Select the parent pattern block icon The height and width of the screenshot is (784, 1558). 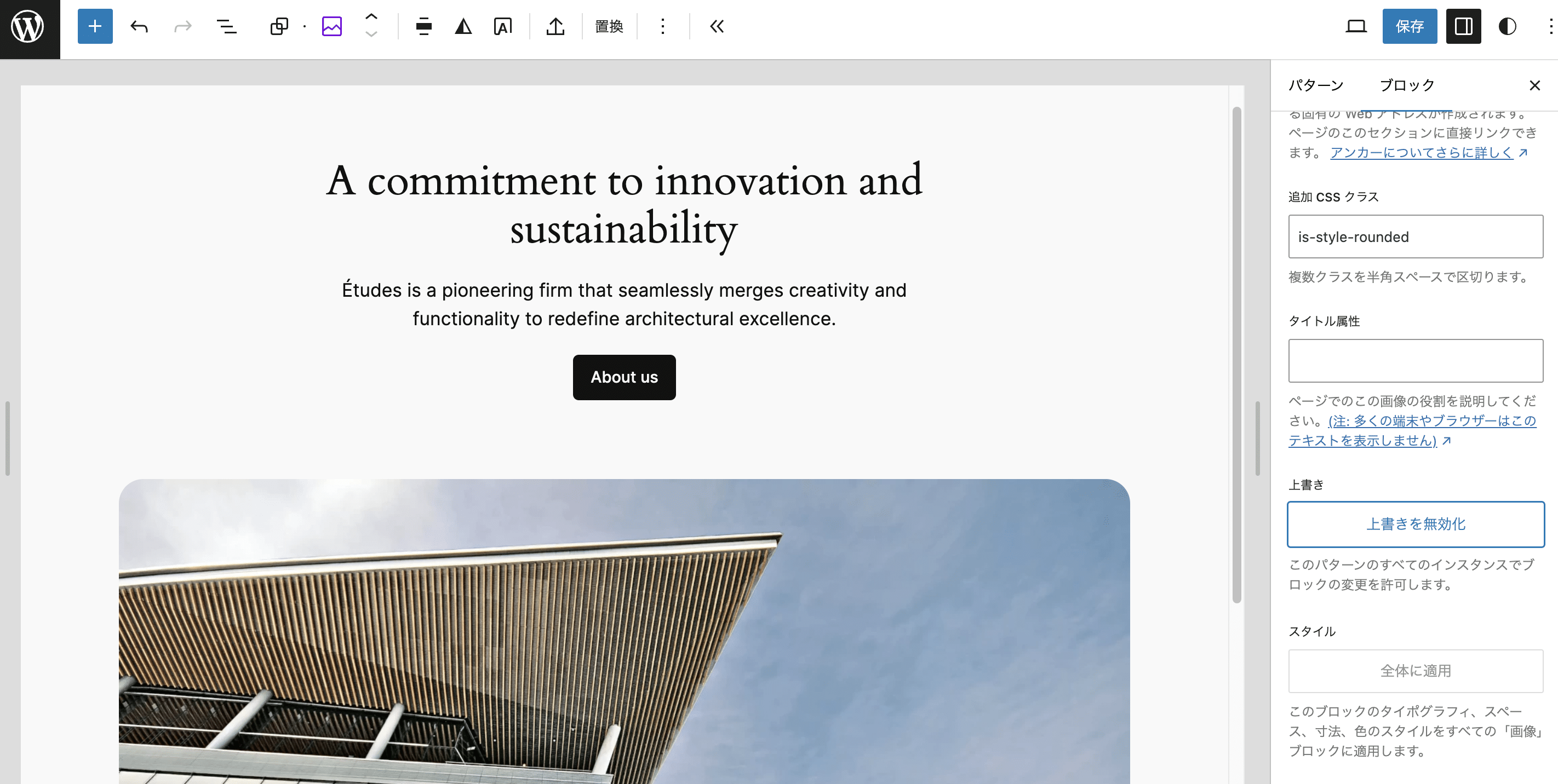(x=279, y=27)
